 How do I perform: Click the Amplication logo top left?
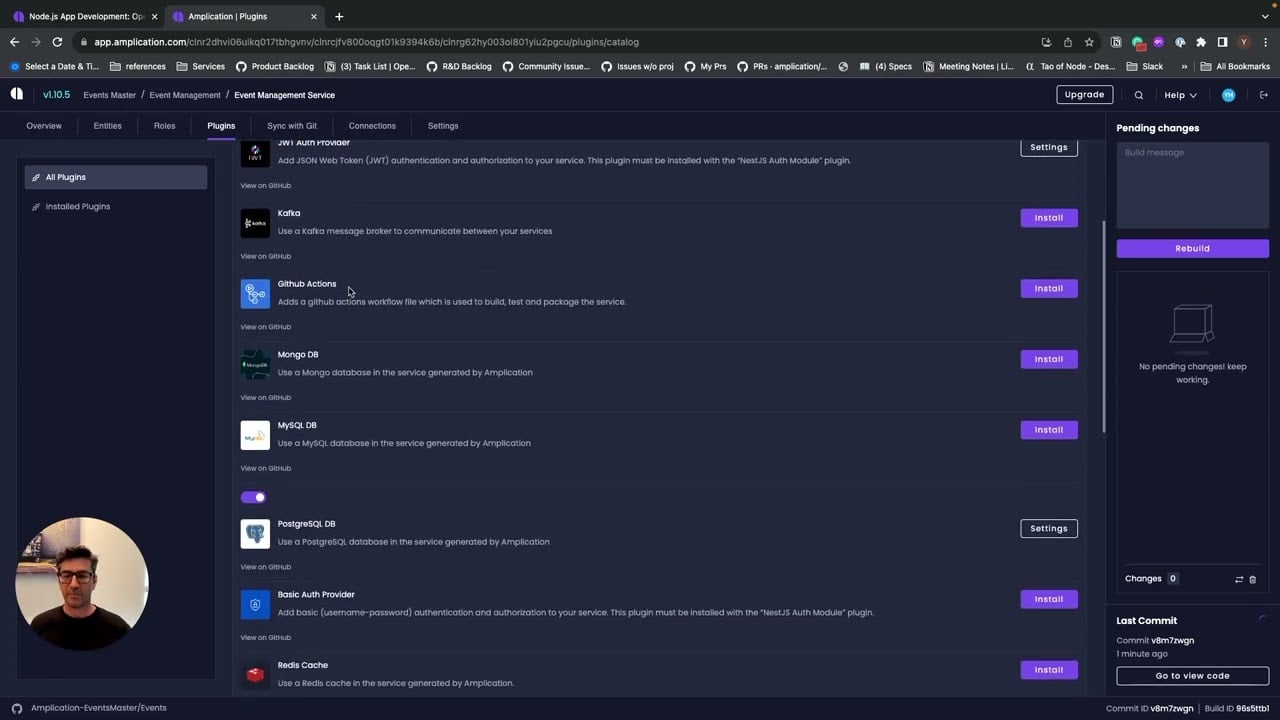pyautogui.click(x=16, y=94)
